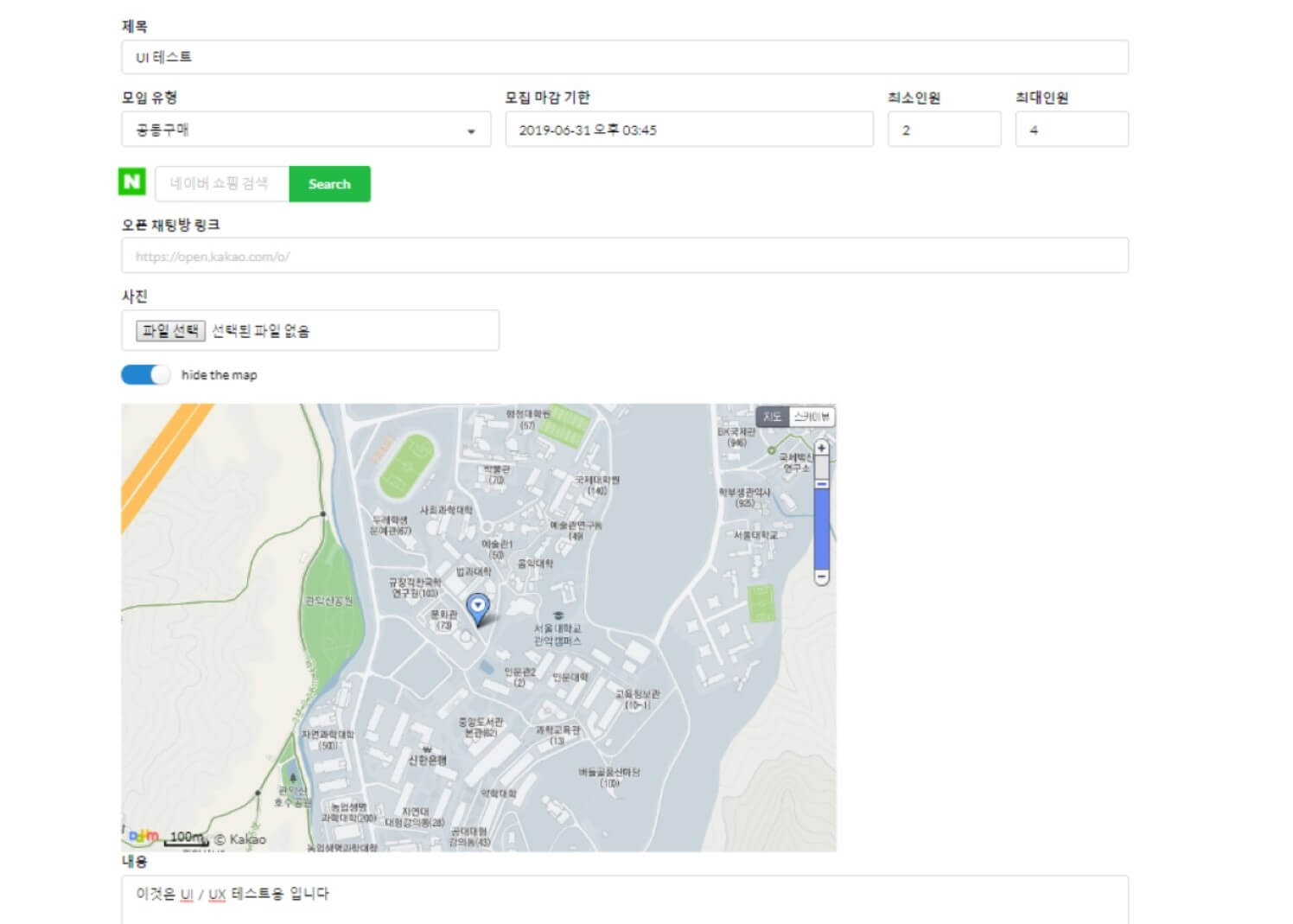Click the 최대인원 number field
This screenshot has height=924, width=1293.
click(1071, 130)
